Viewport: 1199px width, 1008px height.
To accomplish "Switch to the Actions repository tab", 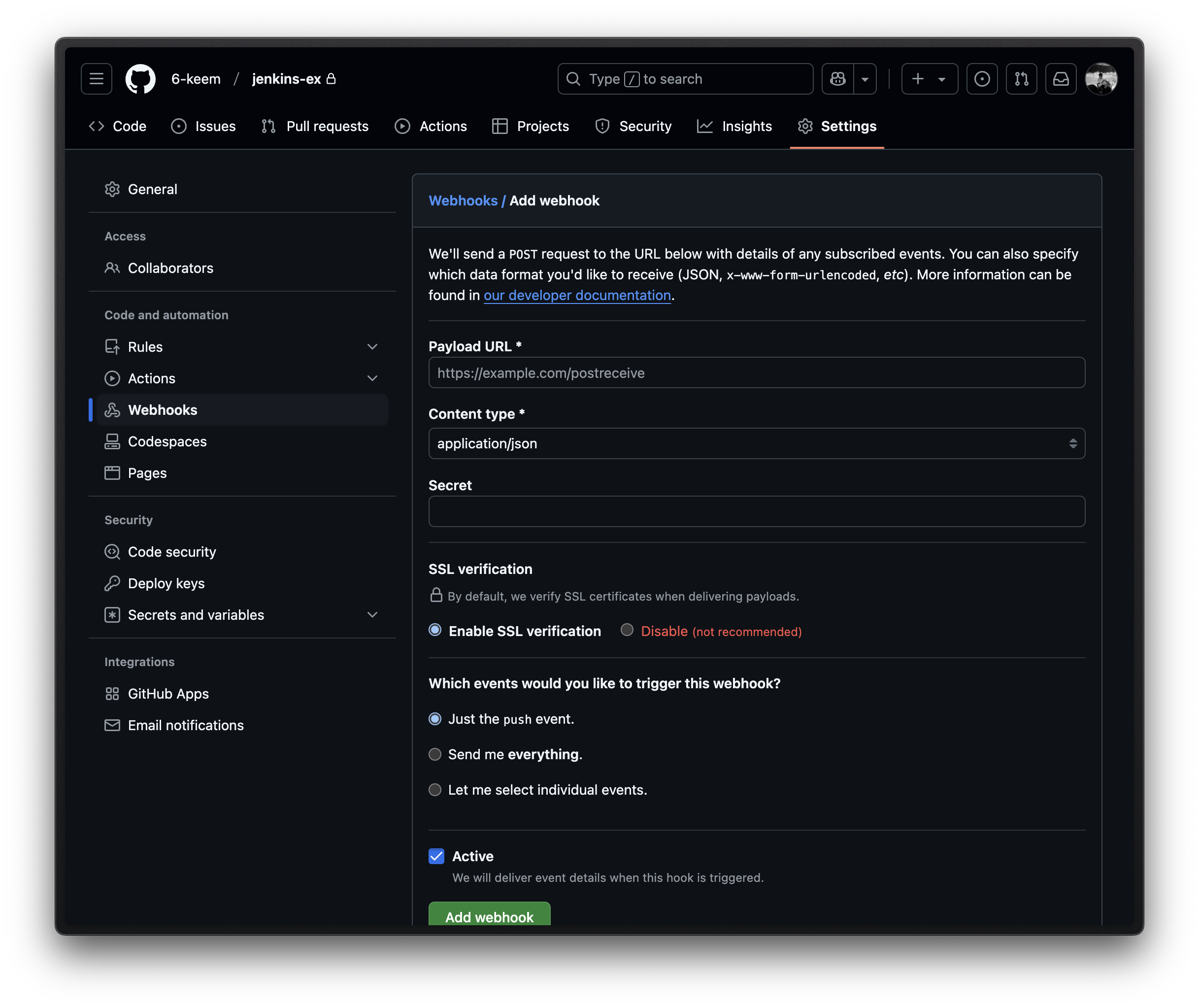I will coord(431,126).
